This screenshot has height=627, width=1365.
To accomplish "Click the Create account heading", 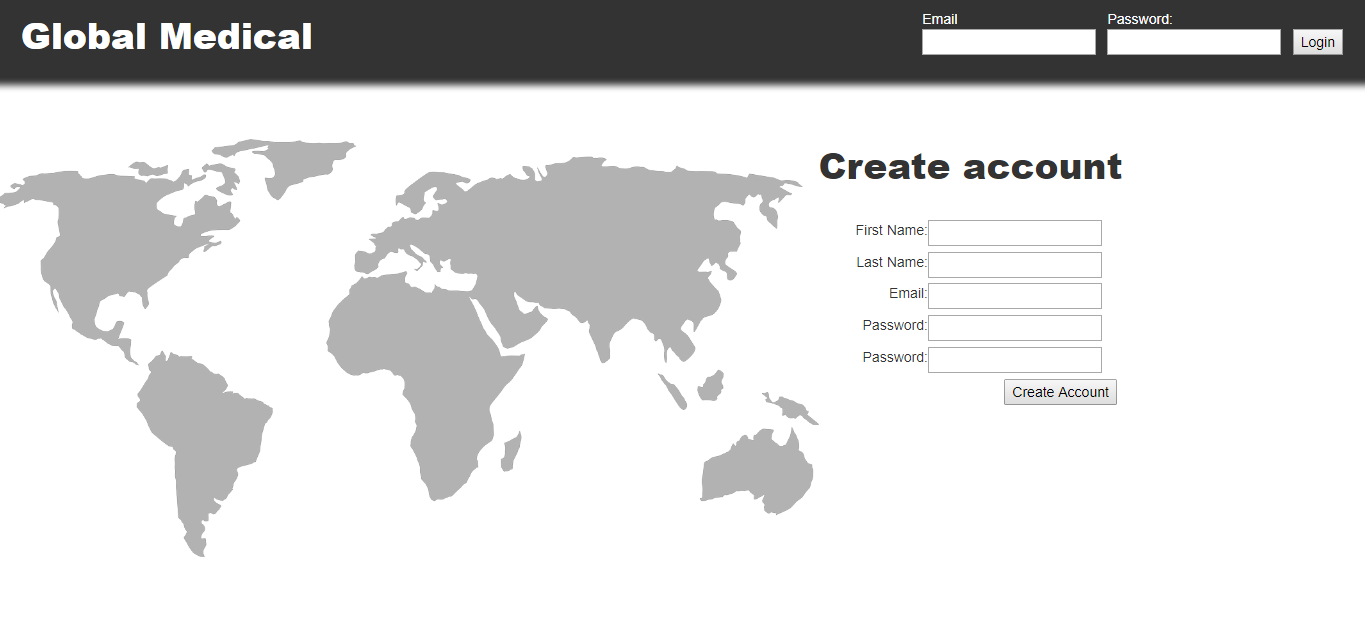I will click(970, 166).
